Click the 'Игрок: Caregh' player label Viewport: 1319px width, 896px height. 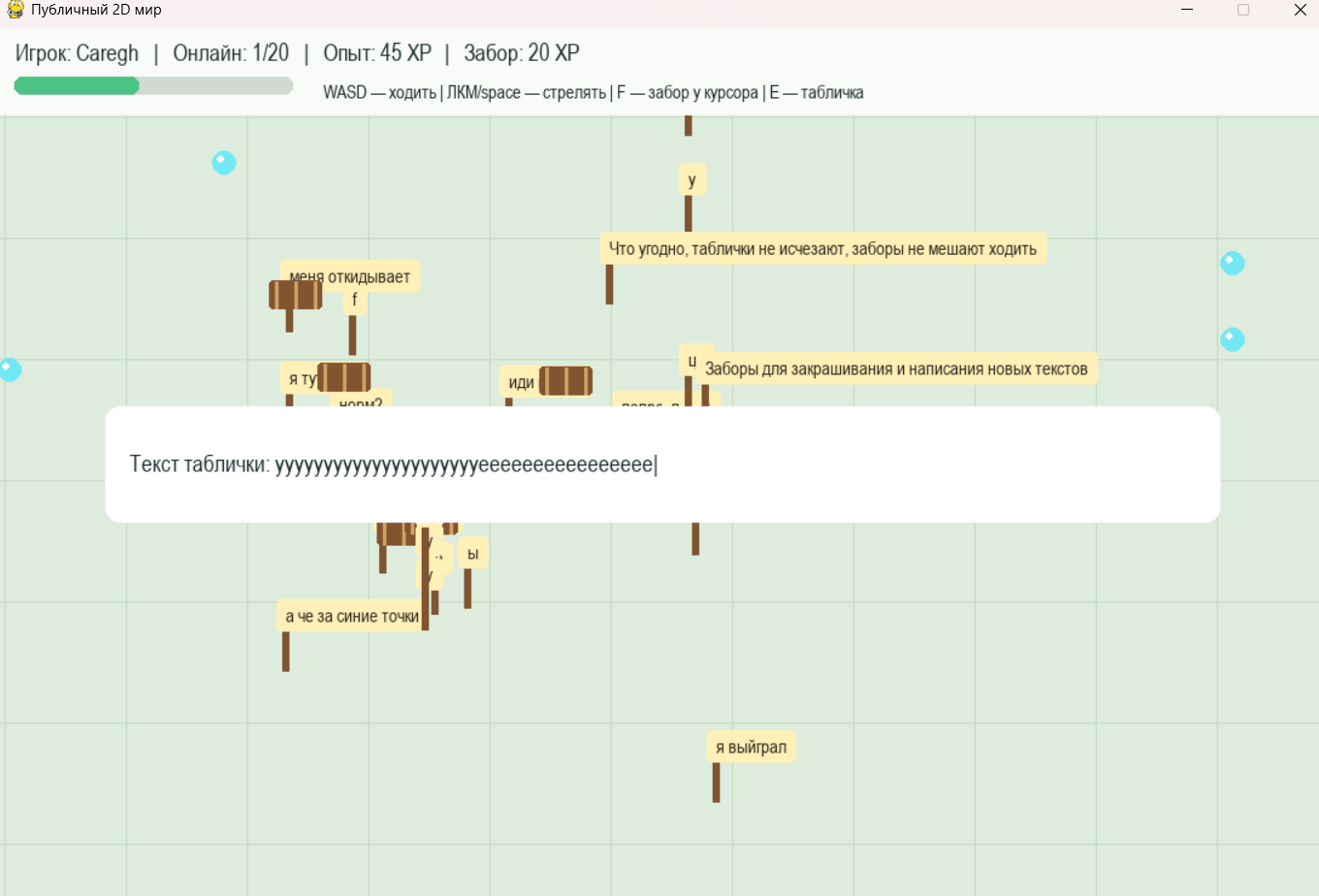coord(77,53)
